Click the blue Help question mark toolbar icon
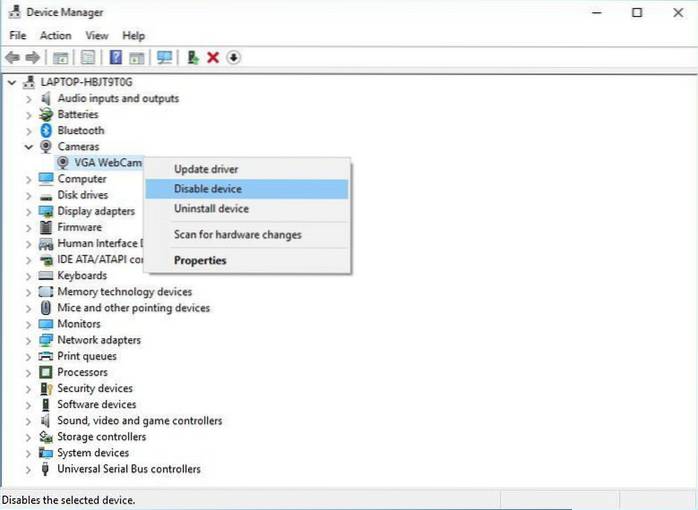Screen dimensions: 698x510 (115, 58)
